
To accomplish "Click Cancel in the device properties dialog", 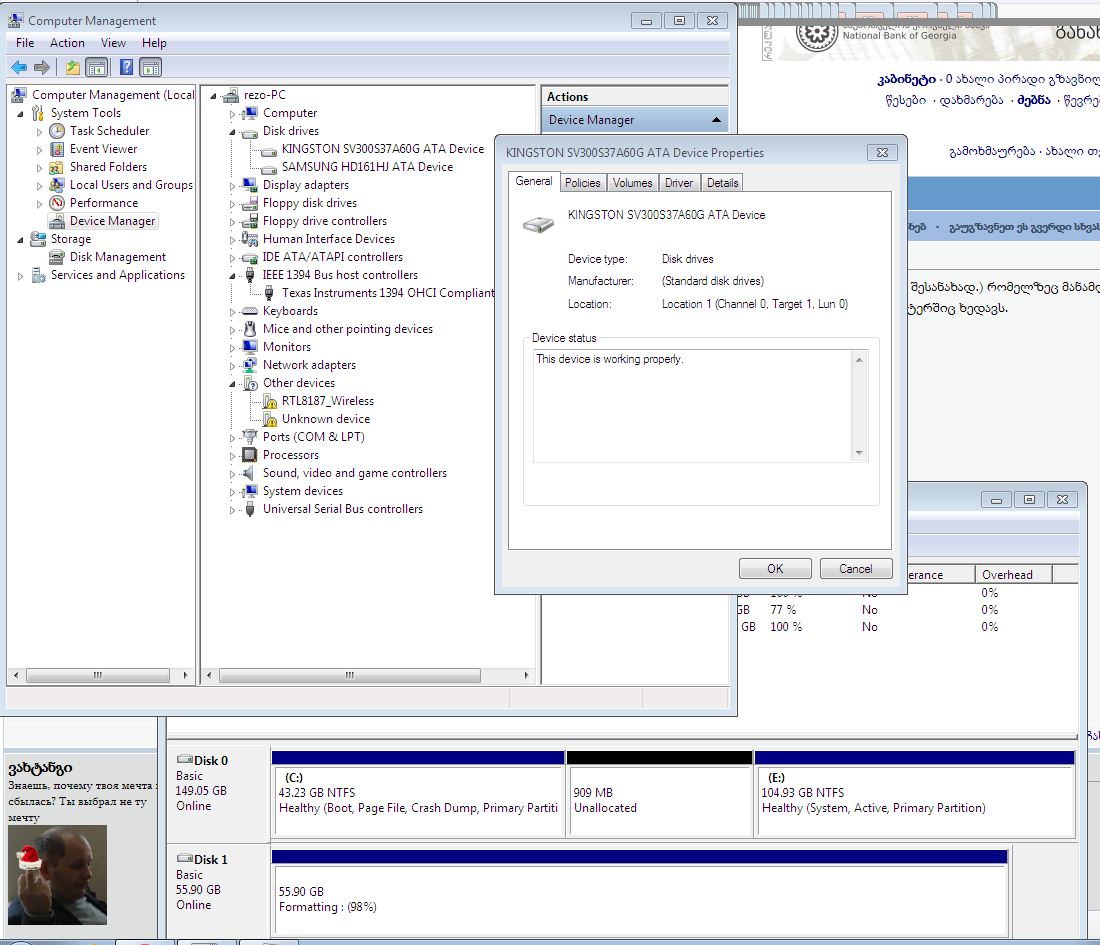I will click(855, 568).
